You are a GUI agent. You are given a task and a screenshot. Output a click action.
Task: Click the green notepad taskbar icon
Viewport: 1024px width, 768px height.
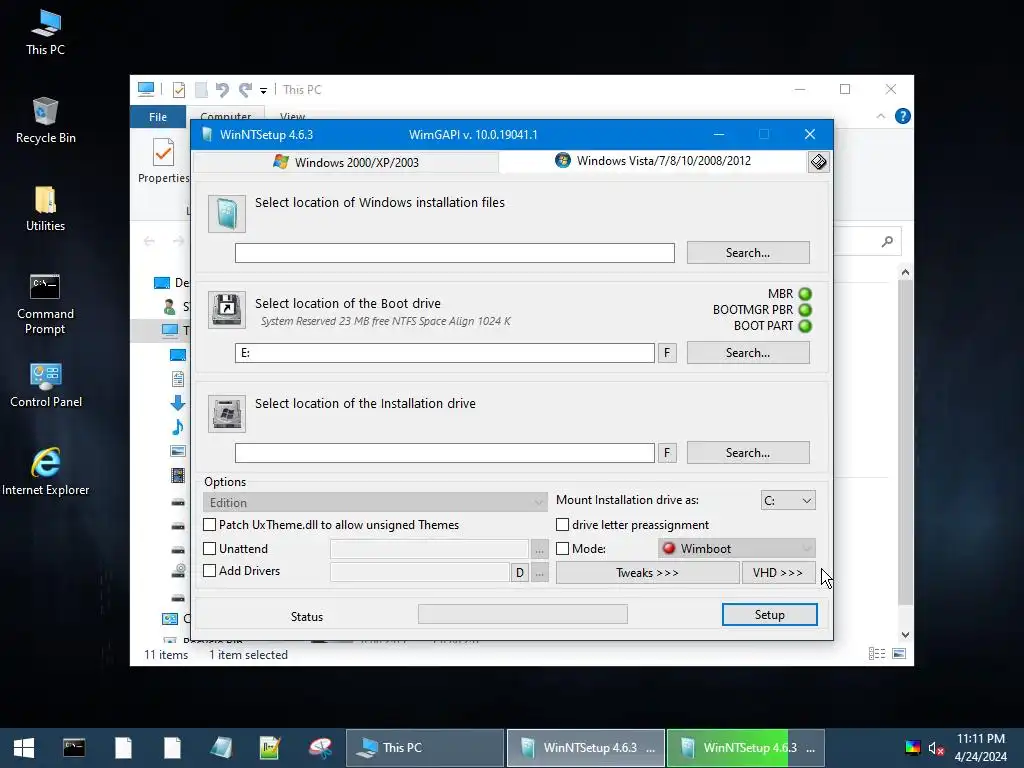270,748
